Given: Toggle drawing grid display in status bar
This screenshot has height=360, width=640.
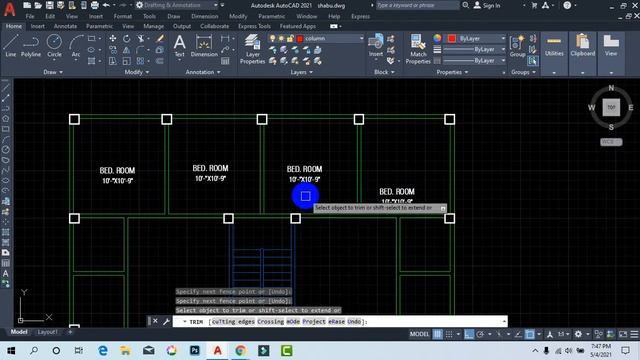Looking at the screenshot, I should [x=437, y=334].
